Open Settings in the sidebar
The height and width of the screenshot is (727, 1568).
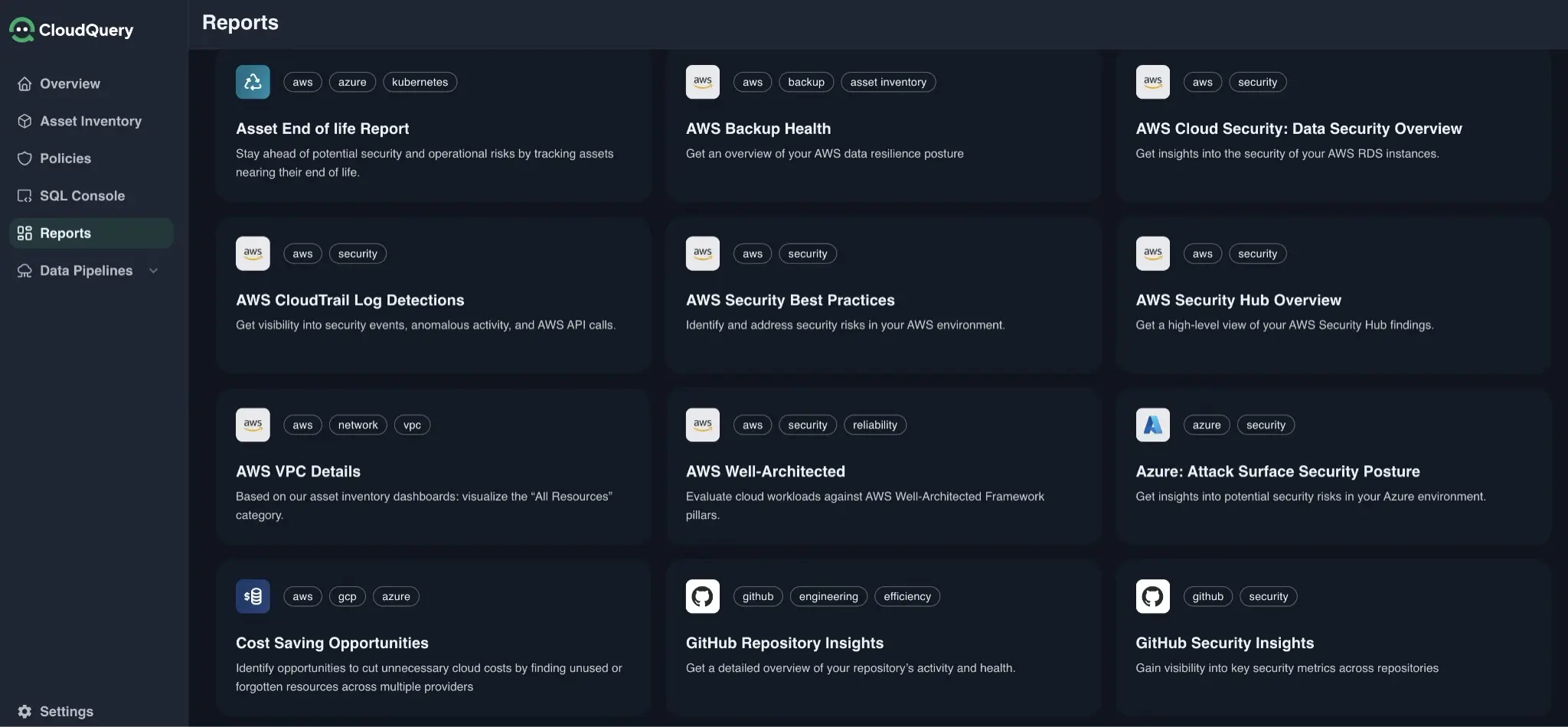coord(91,712)
